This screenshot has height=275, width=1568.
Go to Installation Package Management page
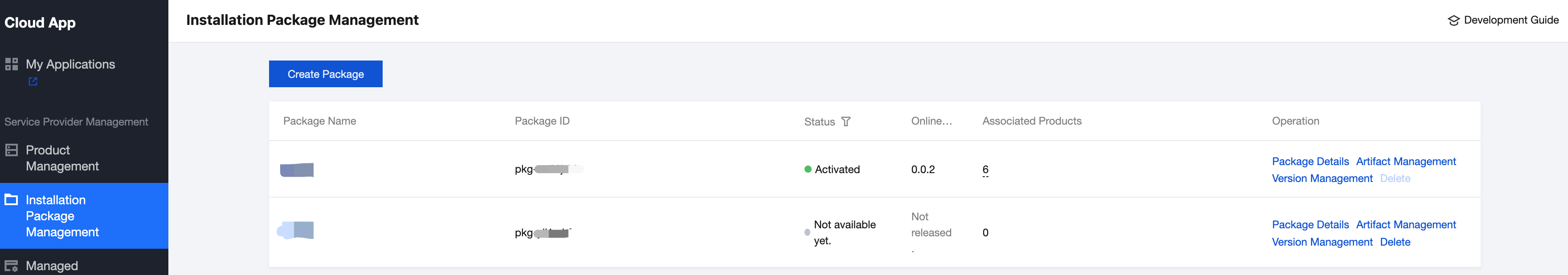(61, 216)
